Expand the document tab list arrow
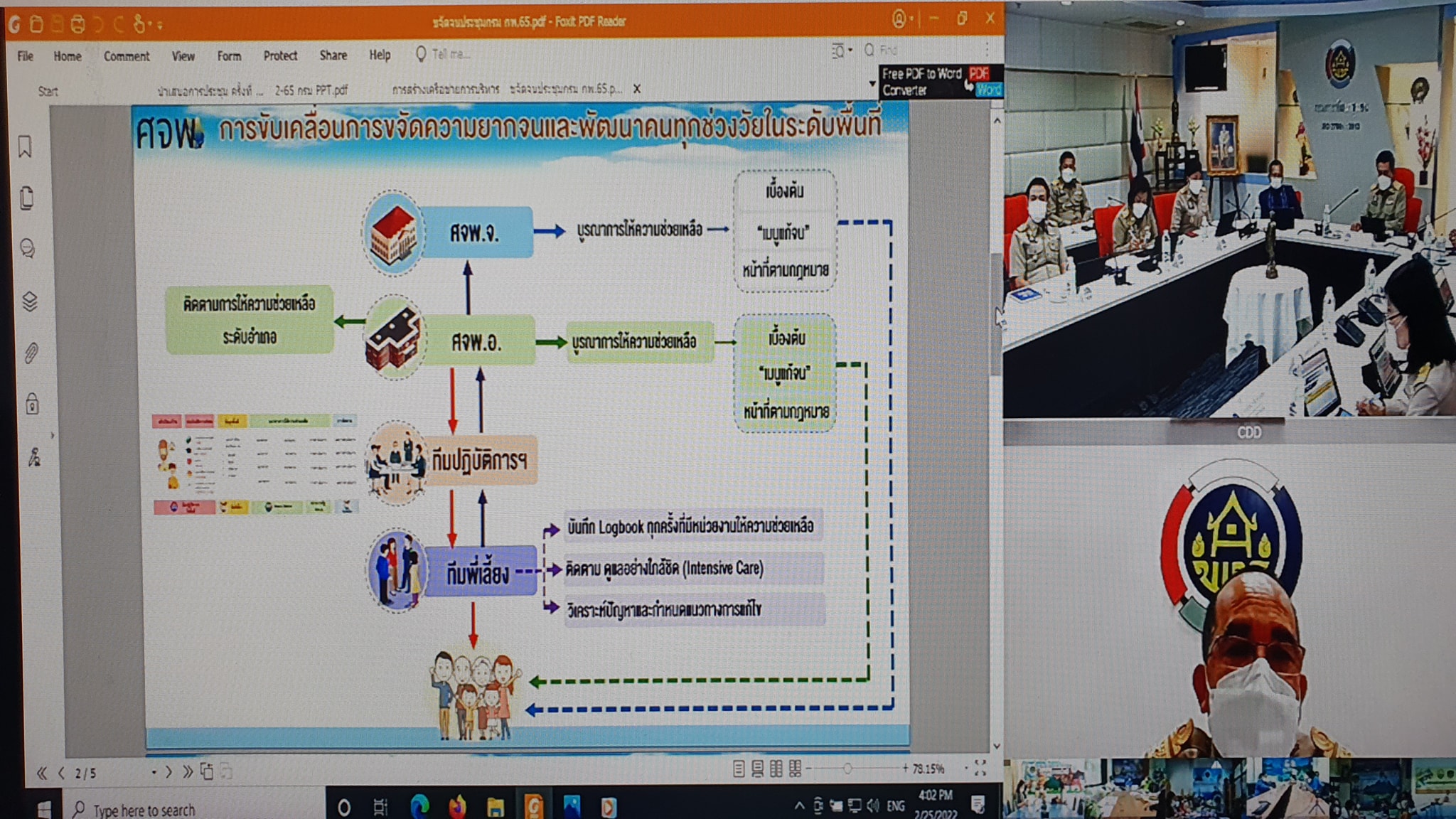1456x819 pixels. click(x=872, y=84)
